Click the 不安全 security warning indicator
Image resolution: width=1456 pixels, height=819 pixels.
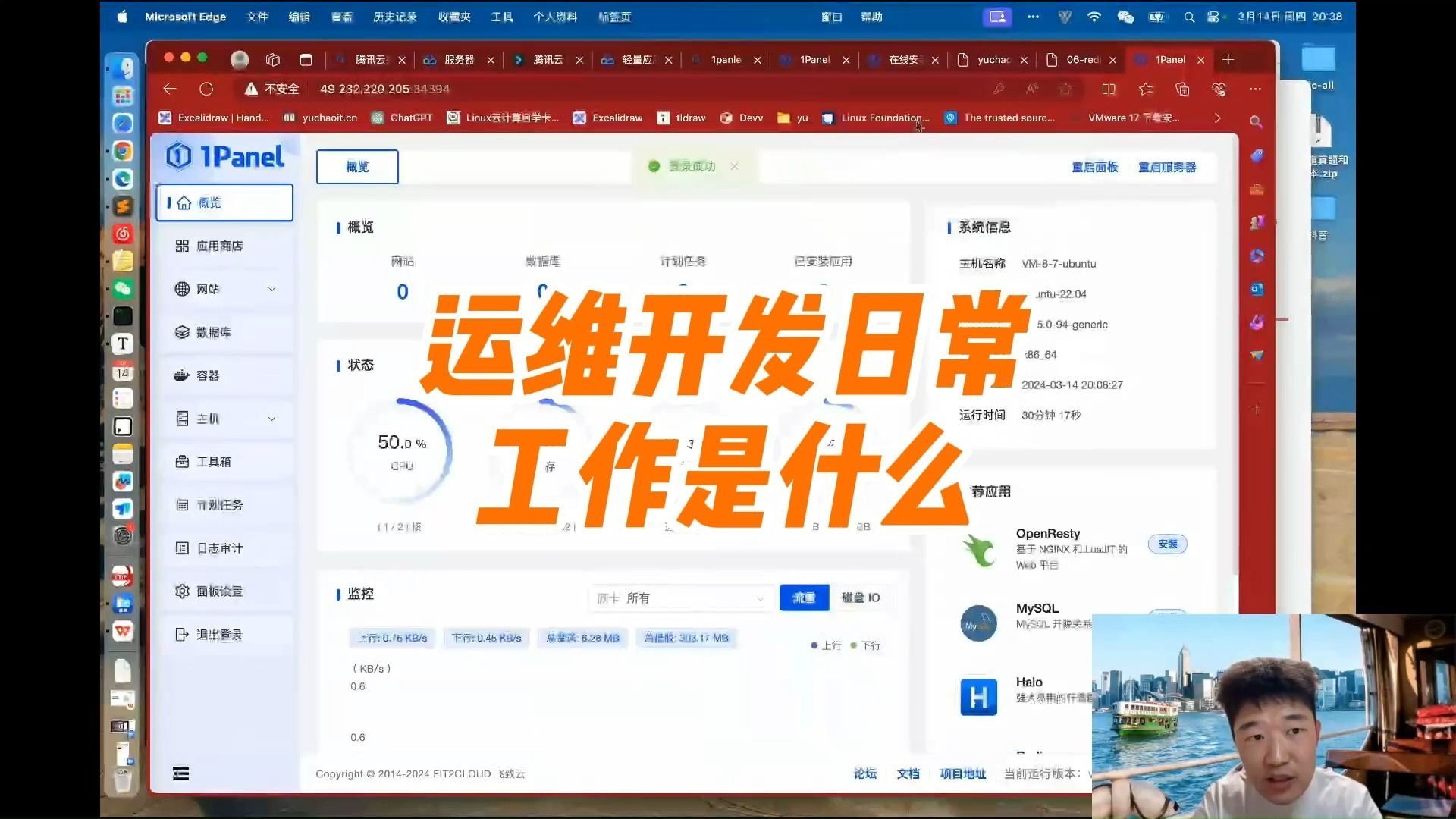tap(271, 89)
